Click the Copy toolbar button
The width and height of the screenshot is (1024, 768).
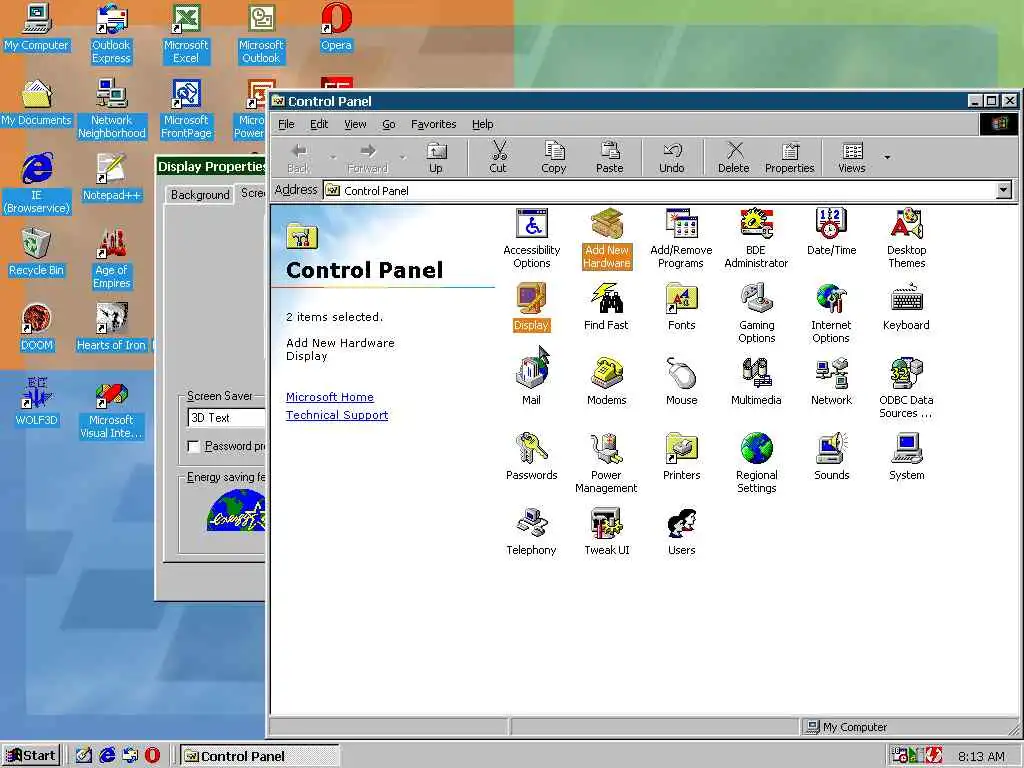pyautogui.click(x=554, y=158)
